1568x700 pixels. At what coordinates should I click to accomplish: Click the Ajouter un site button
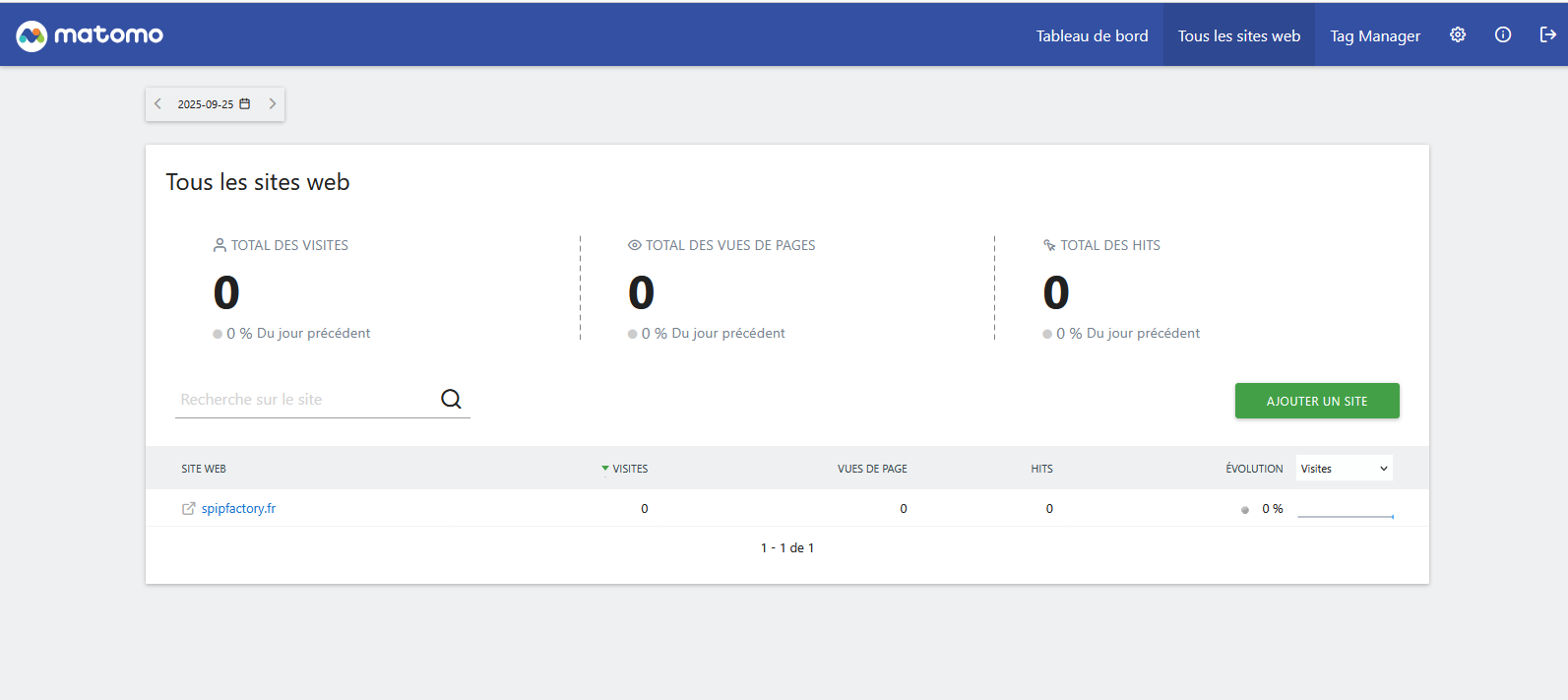tap(1316, 401)
